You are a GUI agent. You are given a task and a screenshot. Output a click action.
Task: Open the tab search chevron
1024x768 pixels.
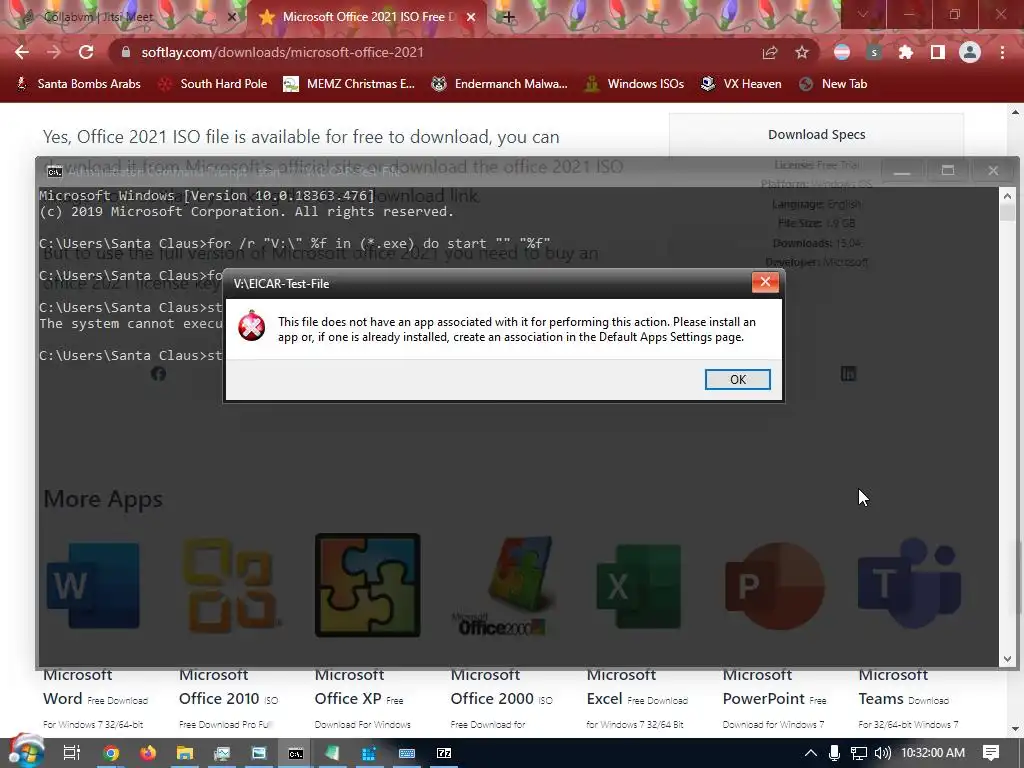point(863,14)
